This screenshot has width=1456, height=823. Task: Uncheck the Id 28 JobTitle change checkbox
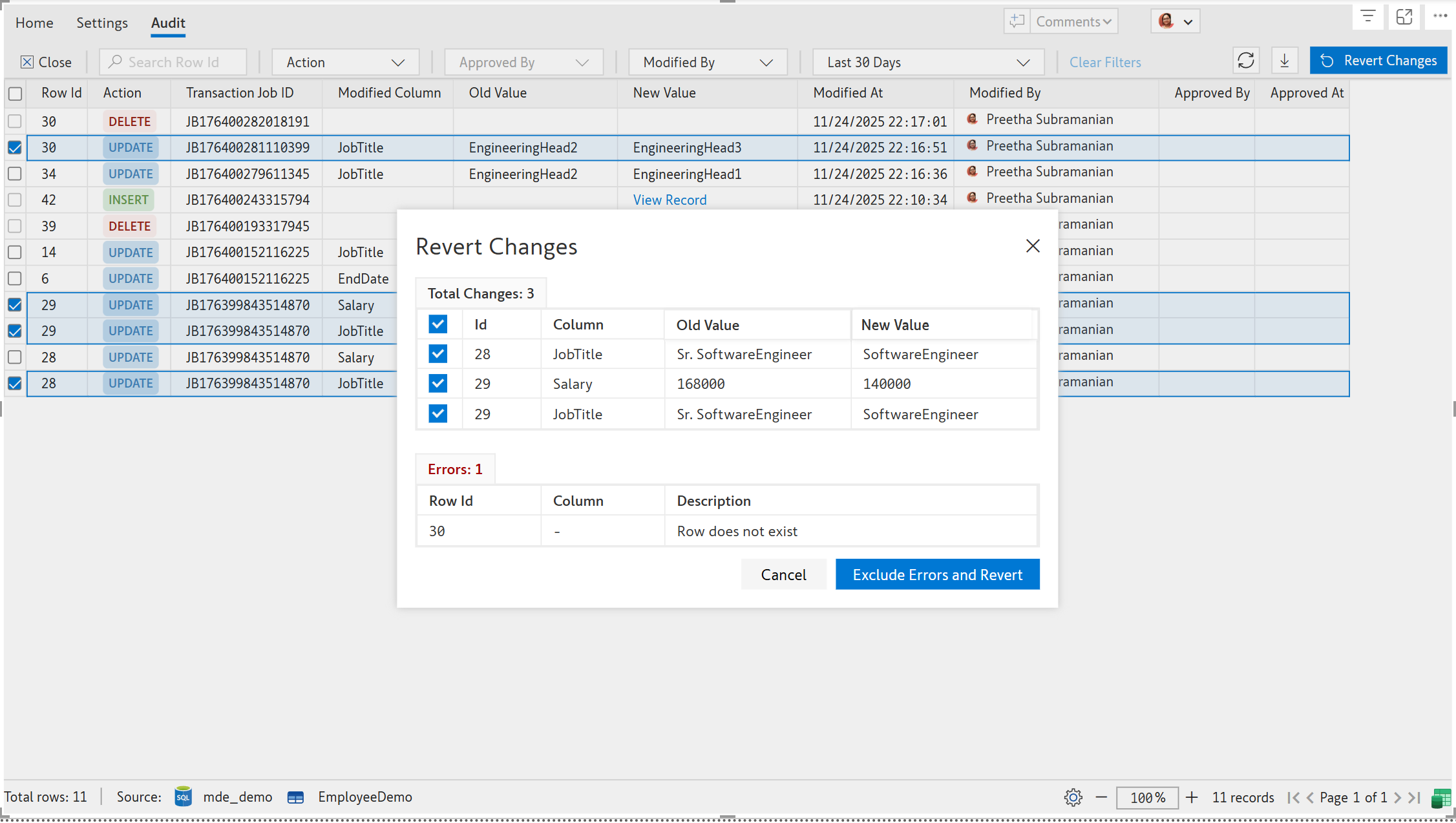tap(438, 354)
